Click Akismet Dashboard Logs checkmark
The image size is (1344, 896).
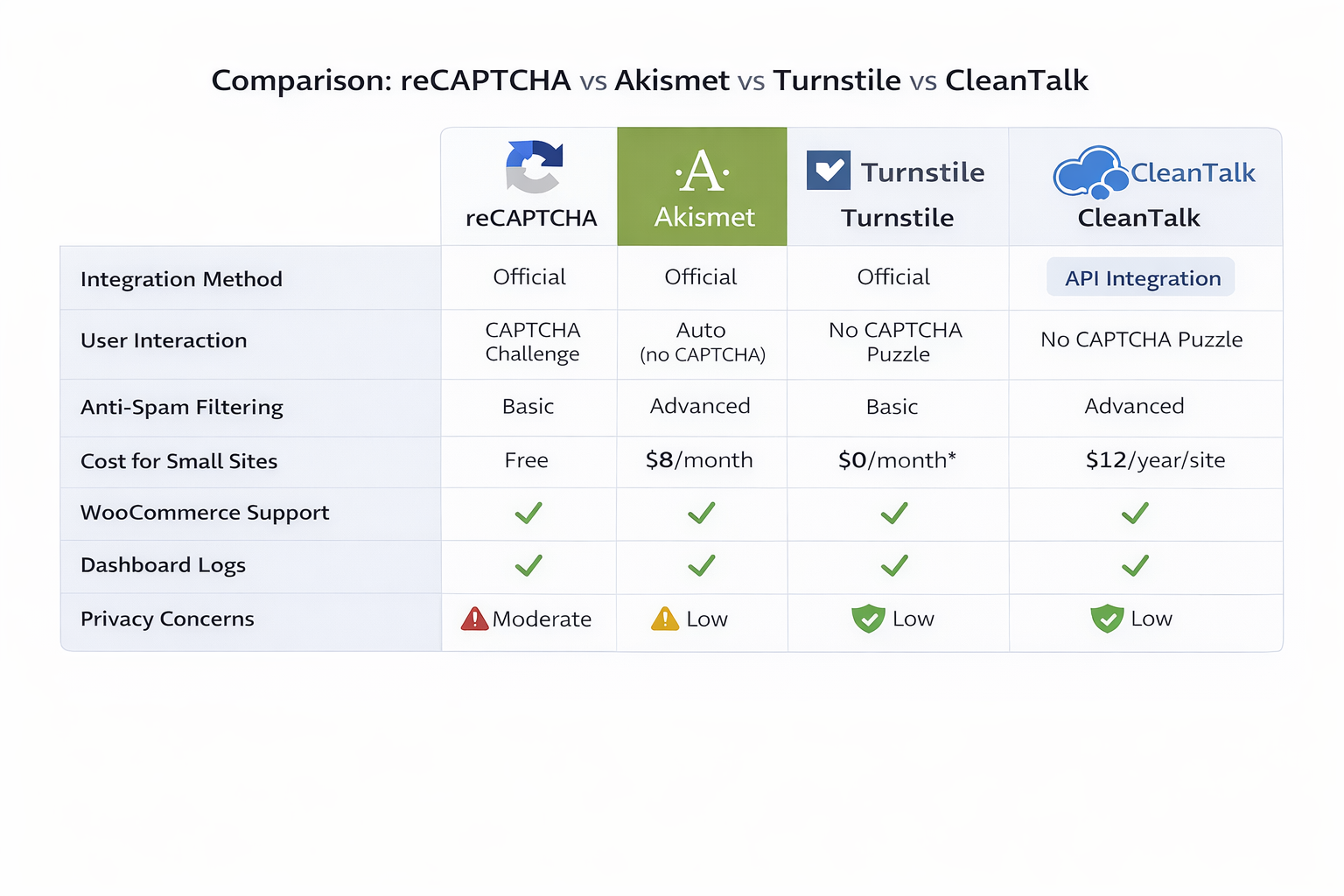coord(702,565)
